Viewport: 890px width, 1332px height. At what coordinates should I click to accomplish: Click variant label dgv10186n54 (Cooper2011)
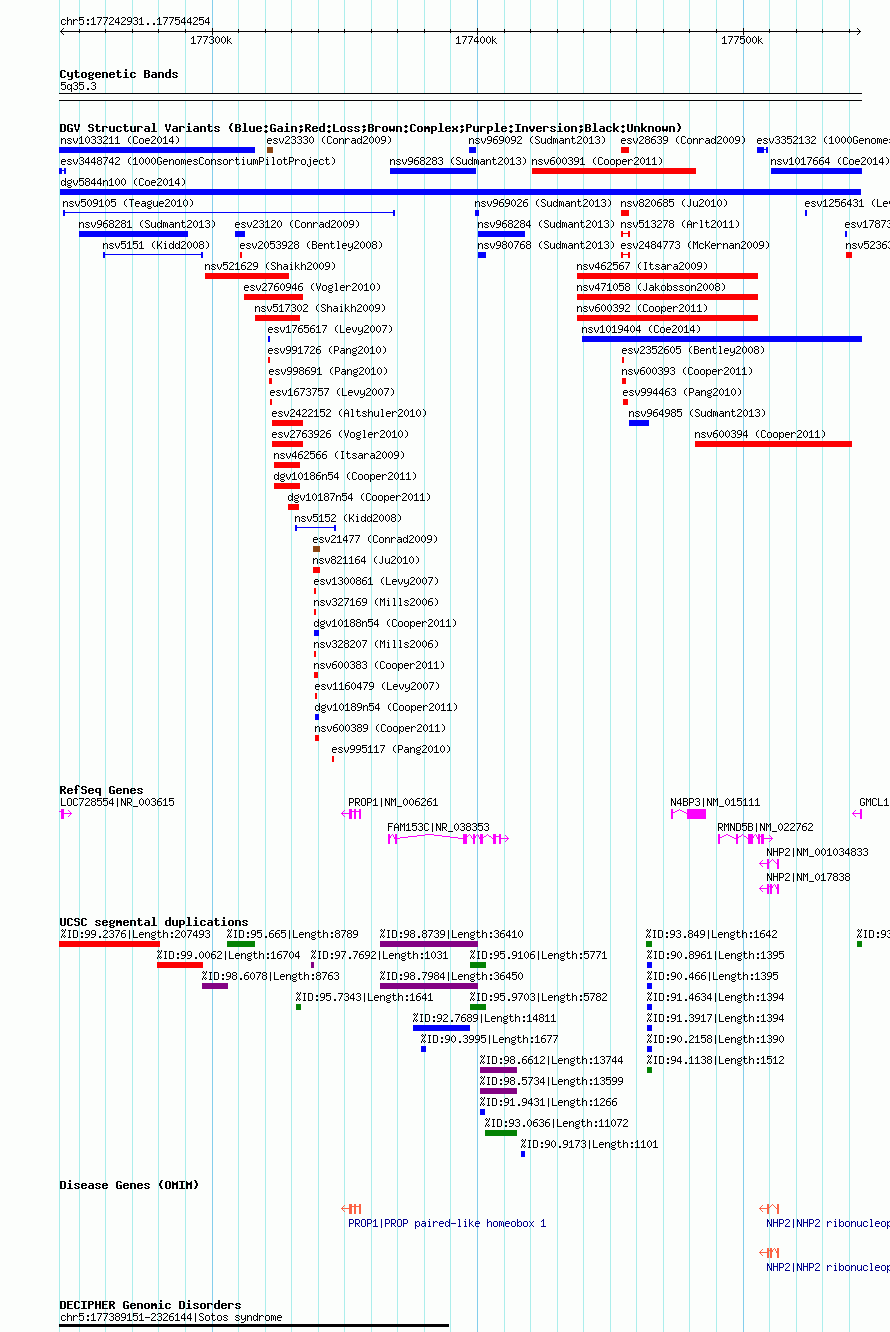[346, 476]
